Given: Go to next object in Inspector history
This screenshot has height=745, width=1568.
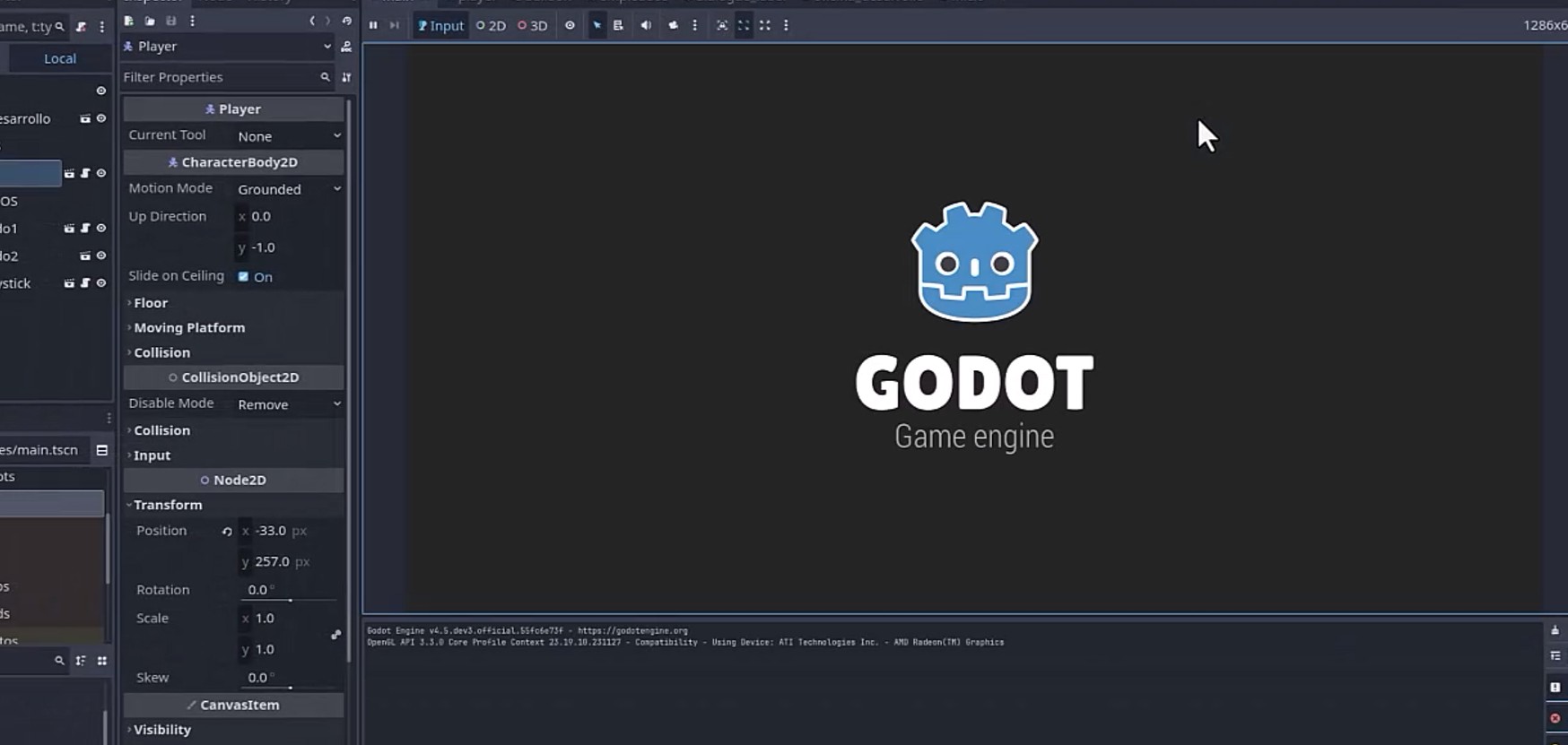Looking at the screenshot, I should click(327, 21).
